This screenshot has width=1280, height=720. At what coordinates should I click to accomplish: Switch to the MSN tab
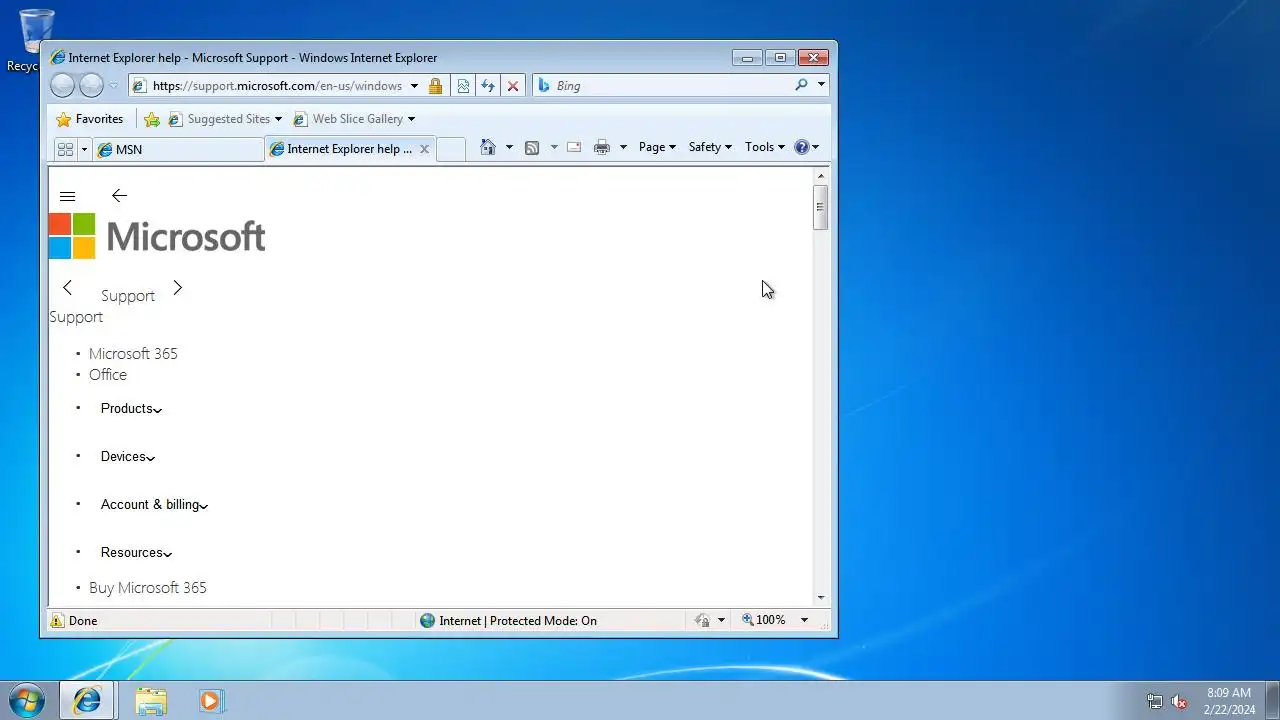[x=178, y=149]
